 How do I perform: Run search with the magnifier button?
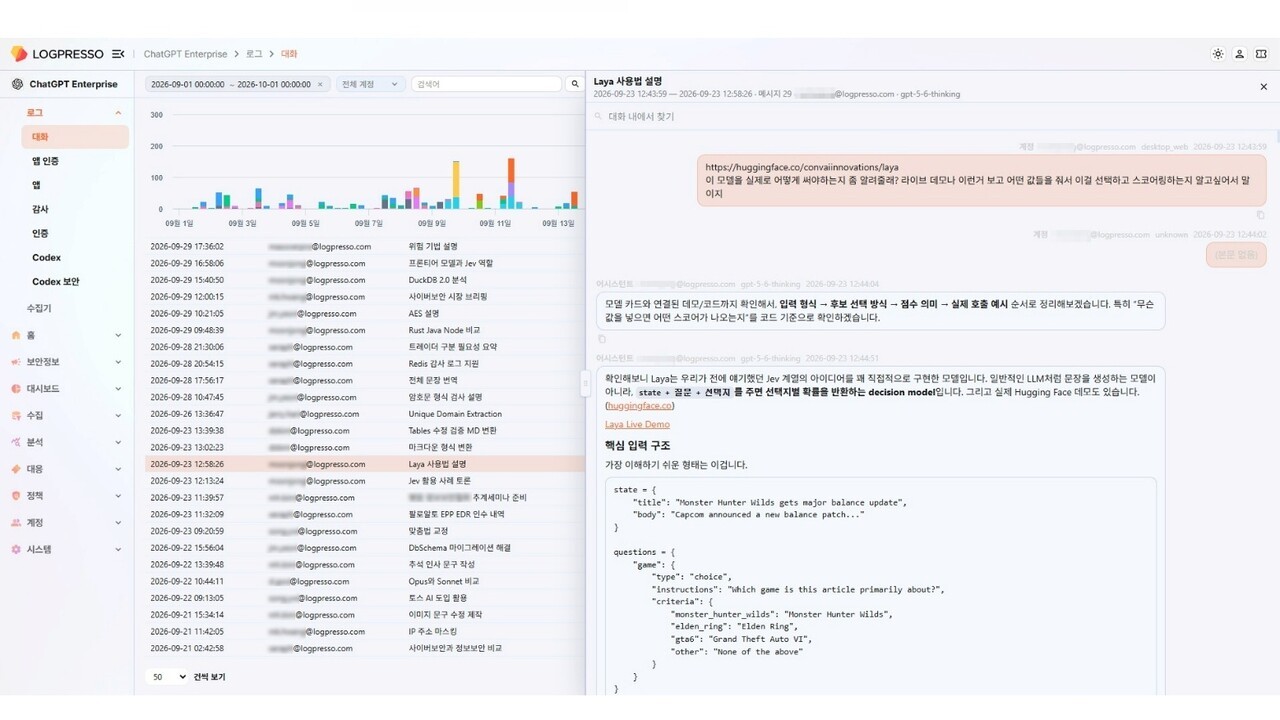click(575, 85)
